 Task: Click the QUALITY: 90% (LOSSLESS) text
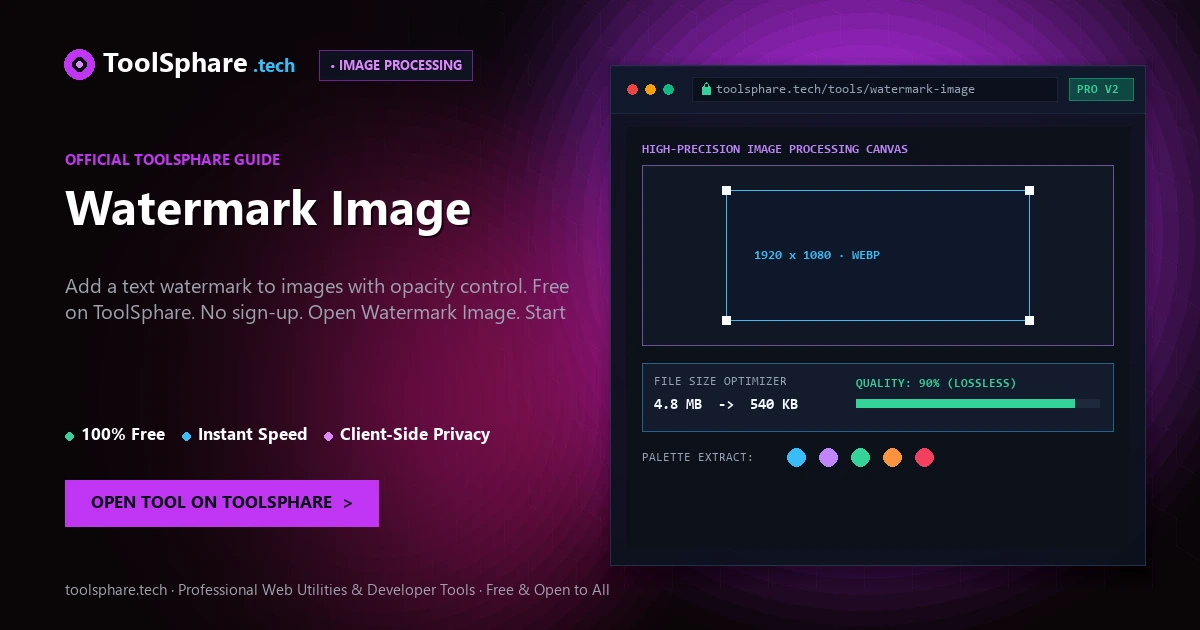[x=936, y=383]
